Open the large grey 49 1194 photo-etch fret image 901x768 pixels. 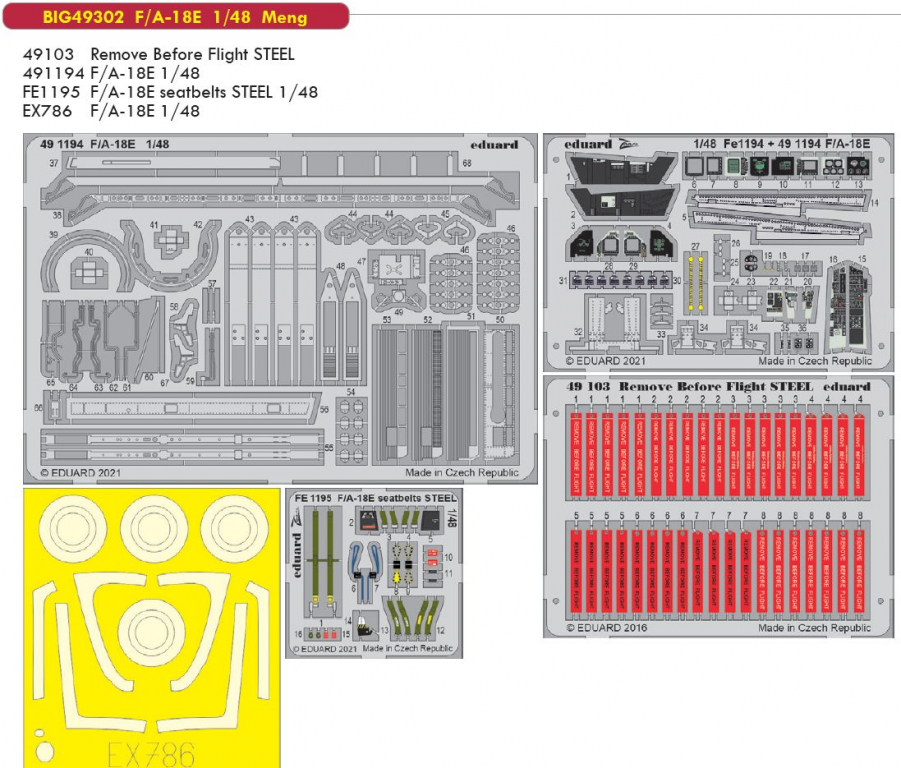(x=280, y=308)
